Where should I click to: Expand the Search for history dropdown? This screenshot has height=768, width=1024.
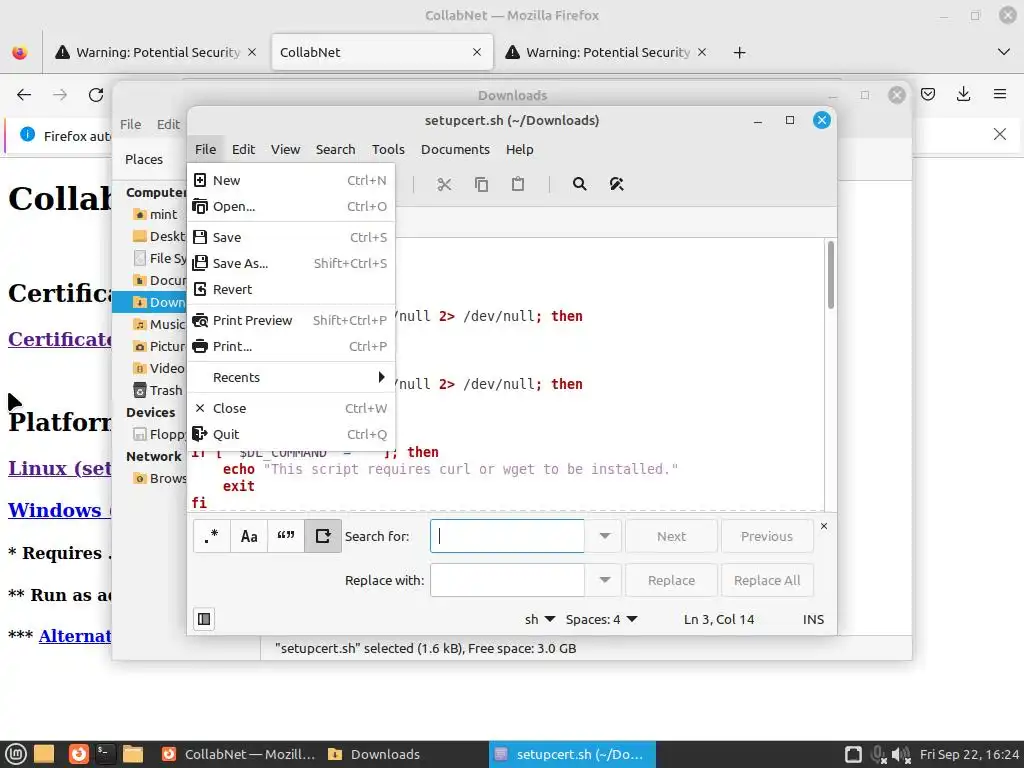pos(603,536)
